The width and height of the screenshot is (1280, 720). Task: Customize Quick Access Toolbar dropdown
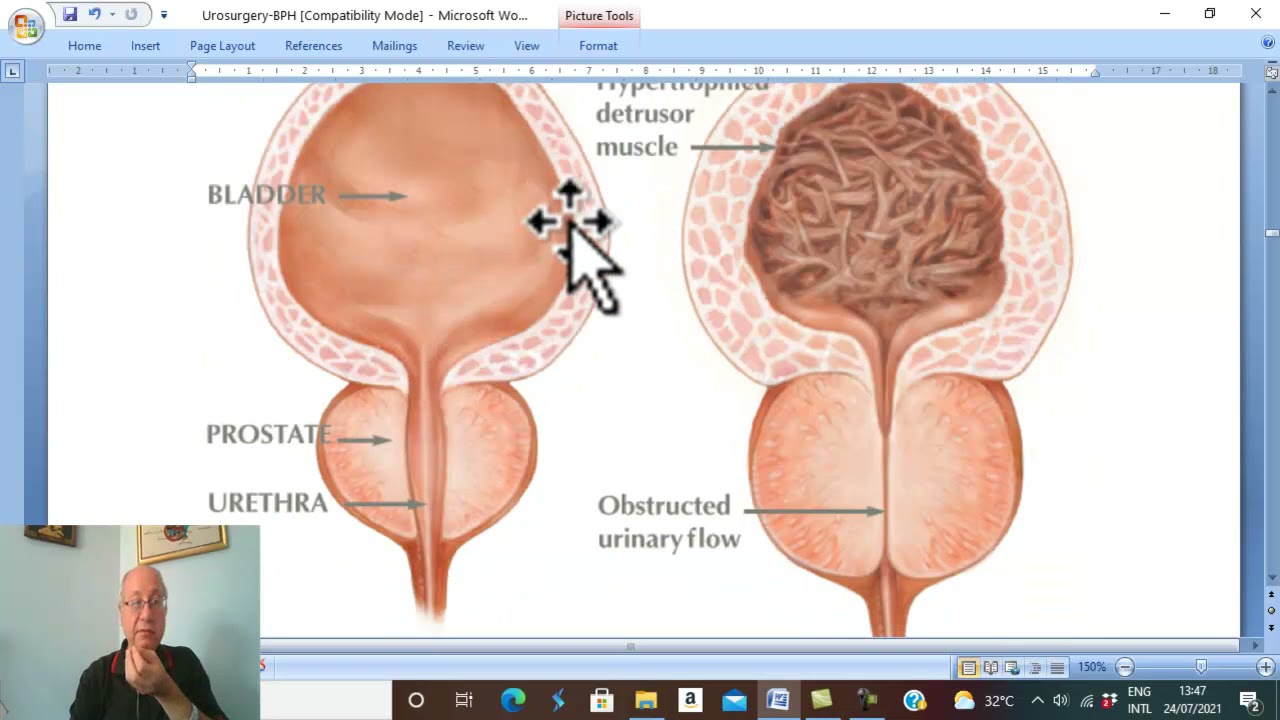point(164,15)
